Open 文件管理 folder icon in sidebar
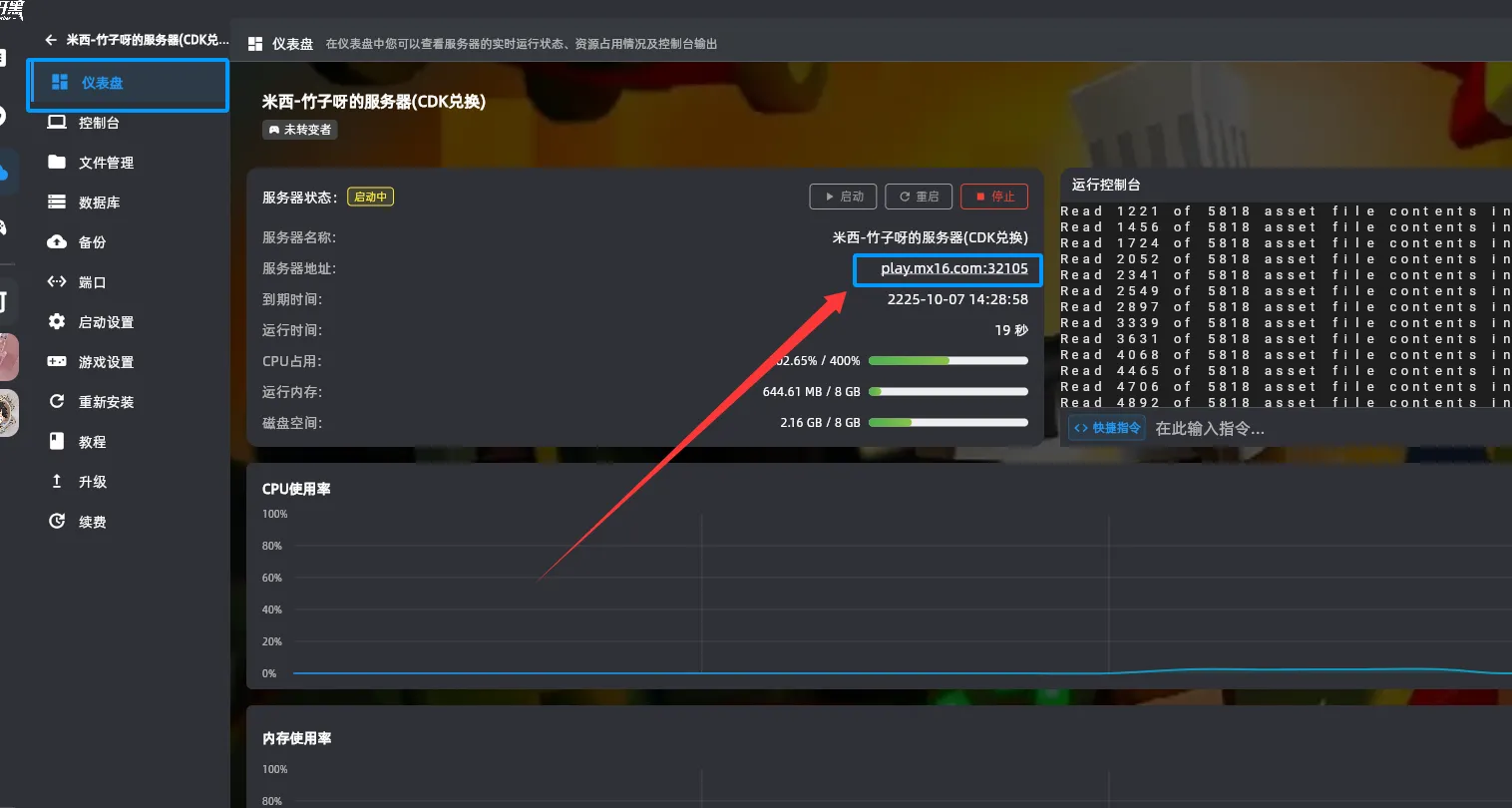This screenshot has height=808, width=1512. [57, 162]
